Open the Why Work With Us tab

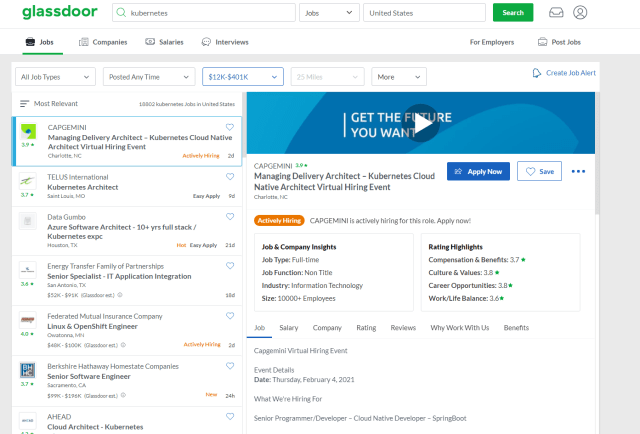point(460,327)
